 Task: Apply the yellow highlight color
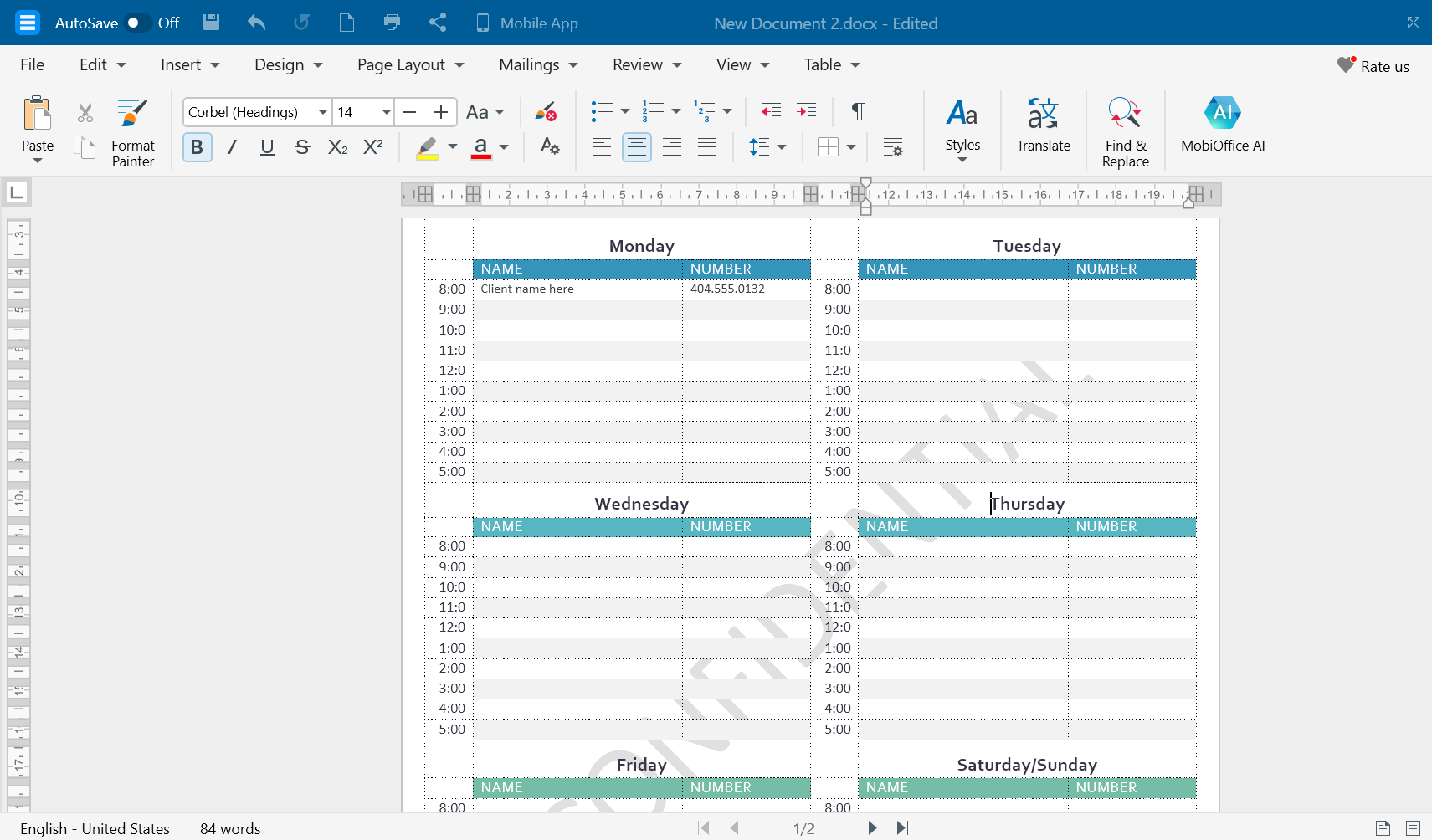427,147
